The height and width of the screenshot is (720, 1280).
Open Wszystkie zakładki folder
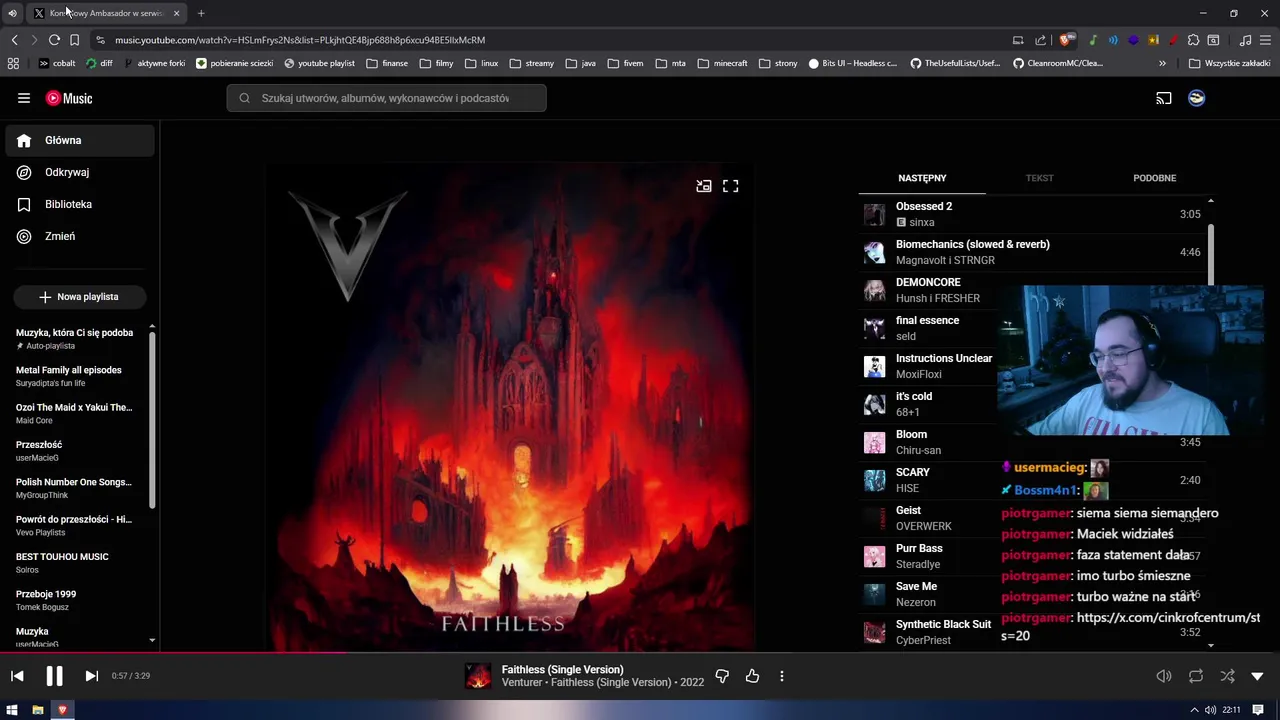point(1230,63)
